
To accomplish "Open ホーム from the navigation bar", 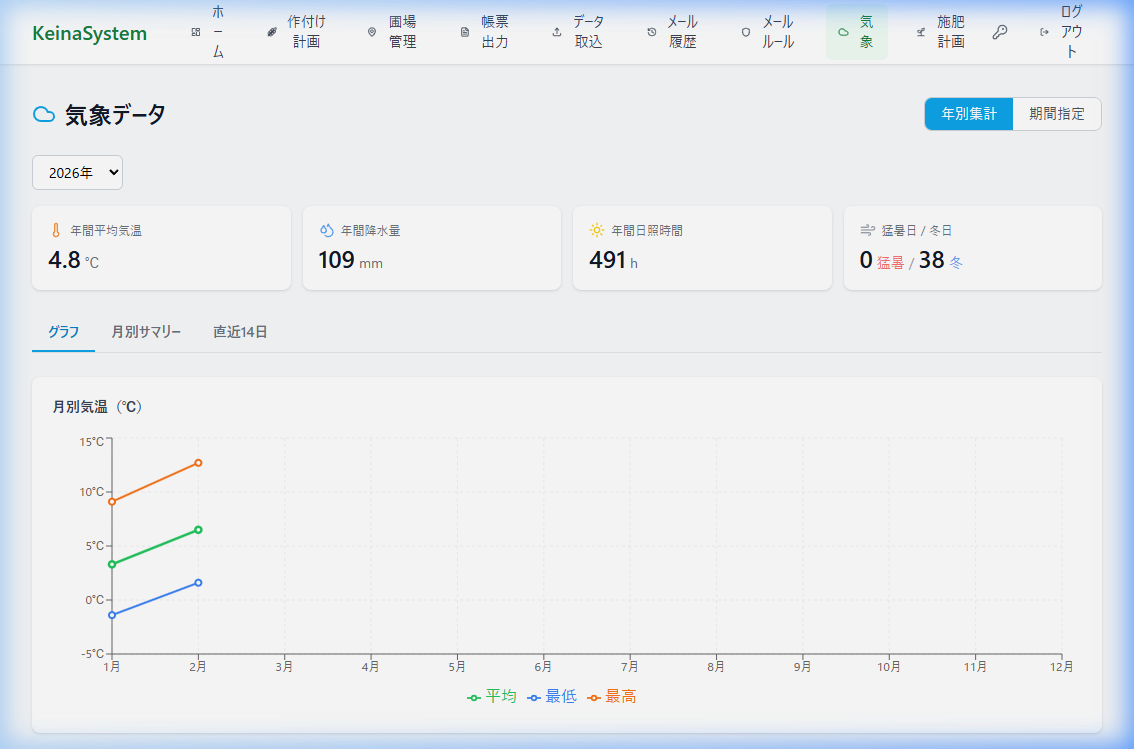I will 208,32.
